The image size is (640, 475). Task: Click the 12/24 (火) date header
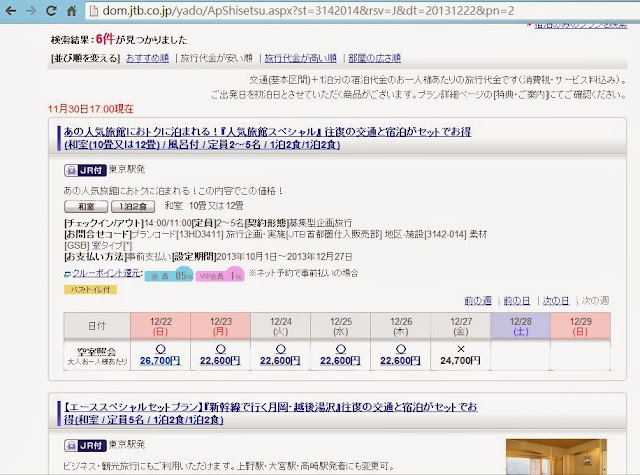pyautogui.click(x=280, y=326)
